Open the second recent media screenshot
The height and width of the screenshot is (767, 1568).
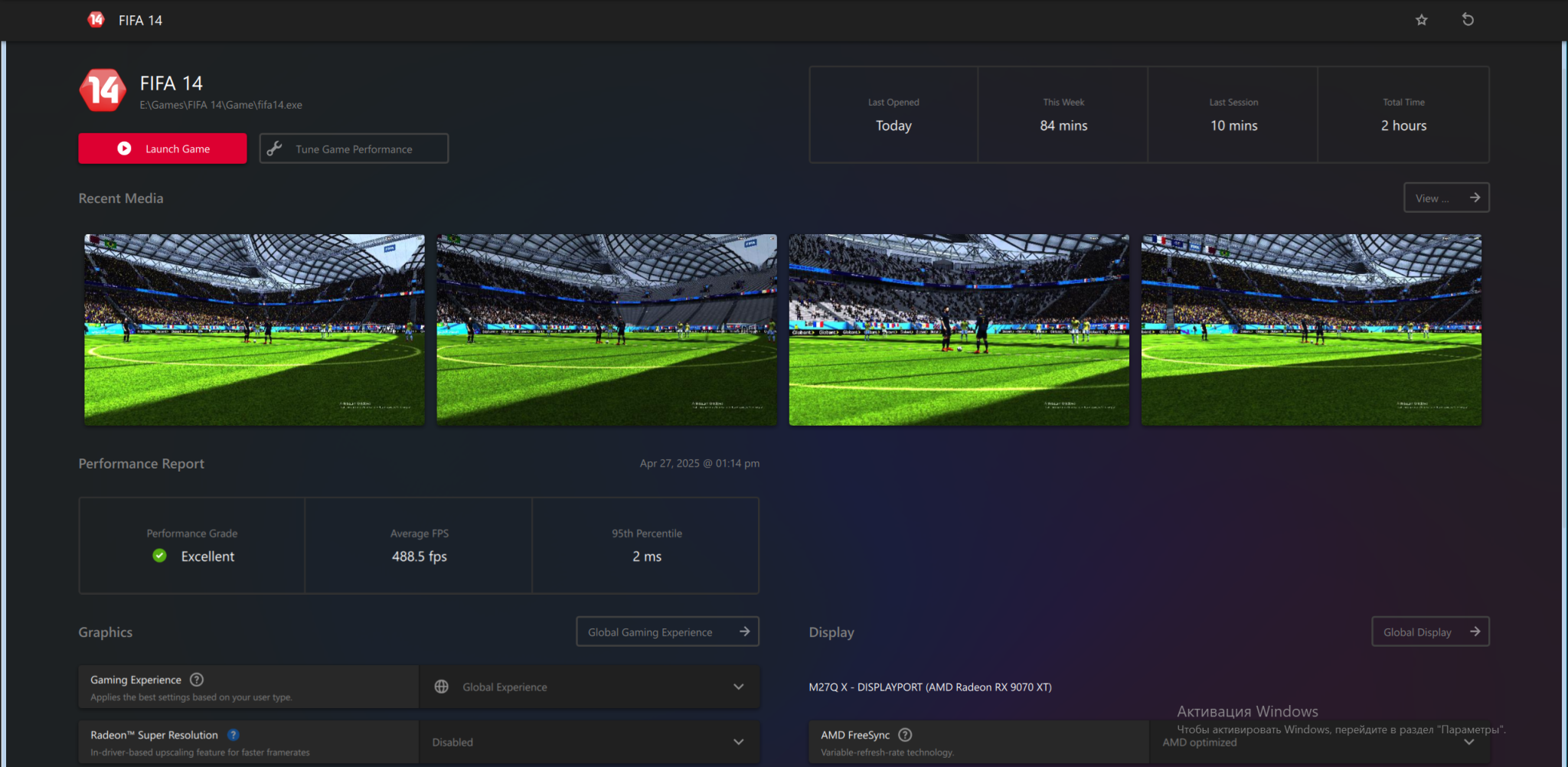coord(606,330)
